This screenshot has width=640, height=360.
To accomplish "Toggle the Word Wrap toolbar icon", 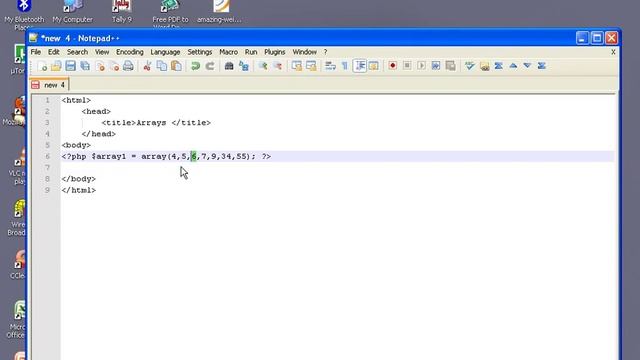I will click(x=330, y=66).
